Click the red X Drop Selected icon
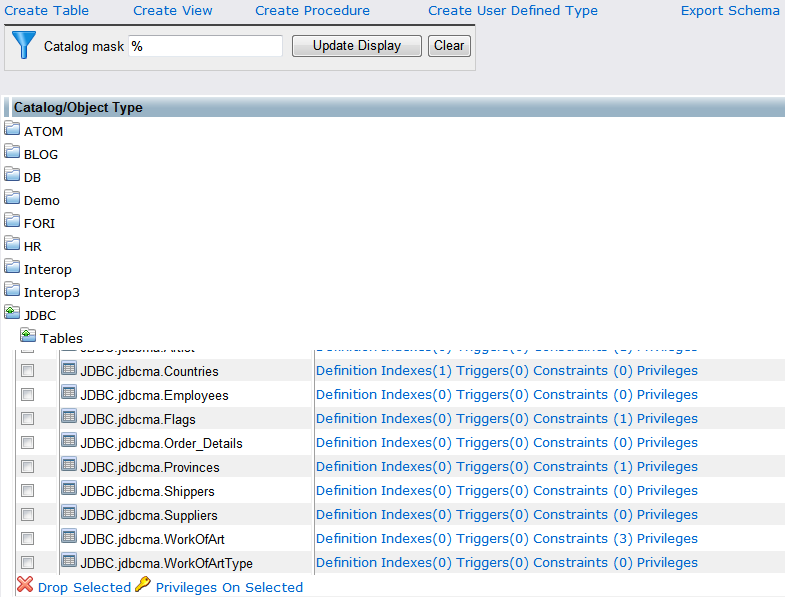The image size is (785, 597). coord(25,586)
